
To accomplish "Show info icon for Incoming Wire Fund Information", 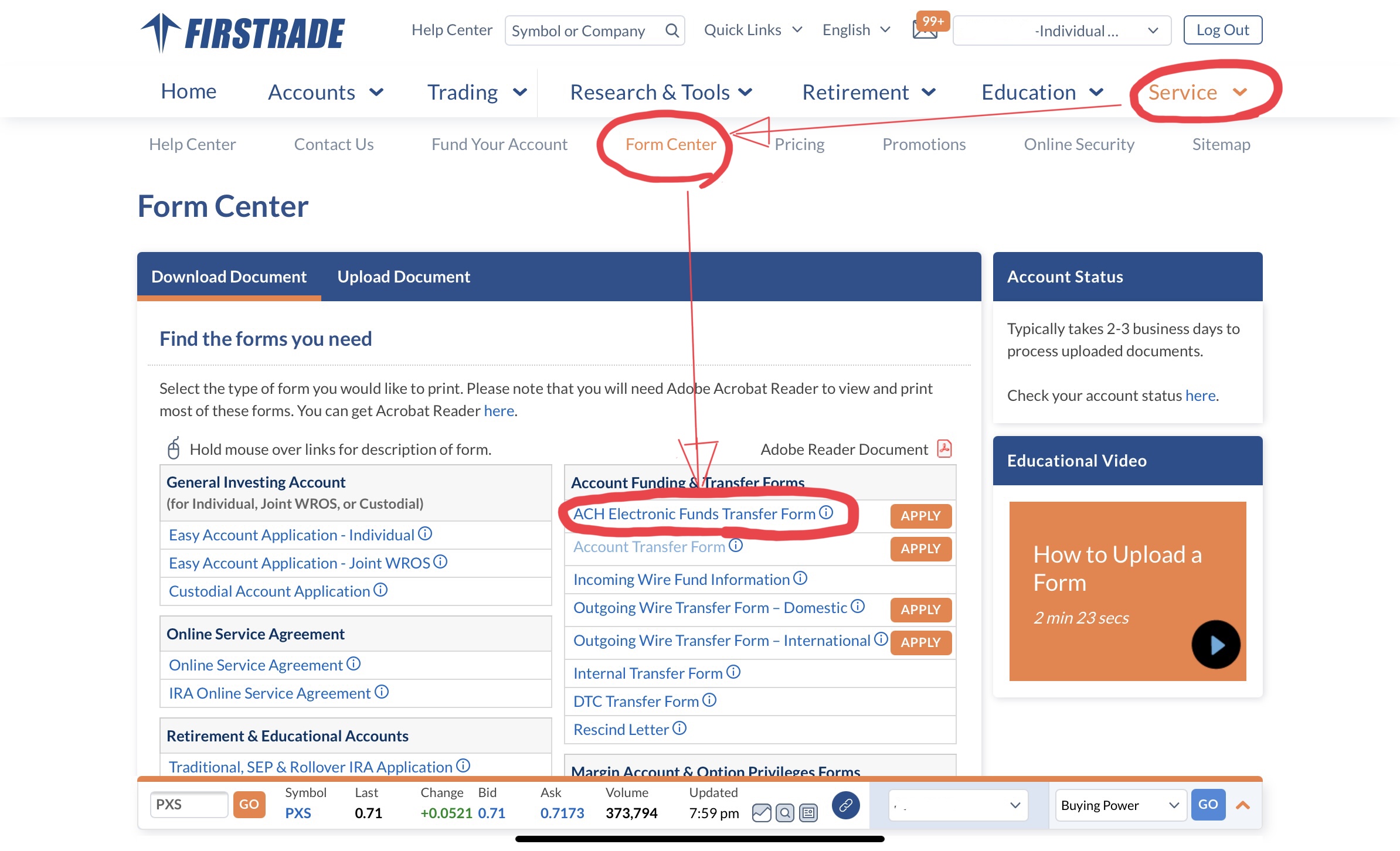I will coord(800,578).
